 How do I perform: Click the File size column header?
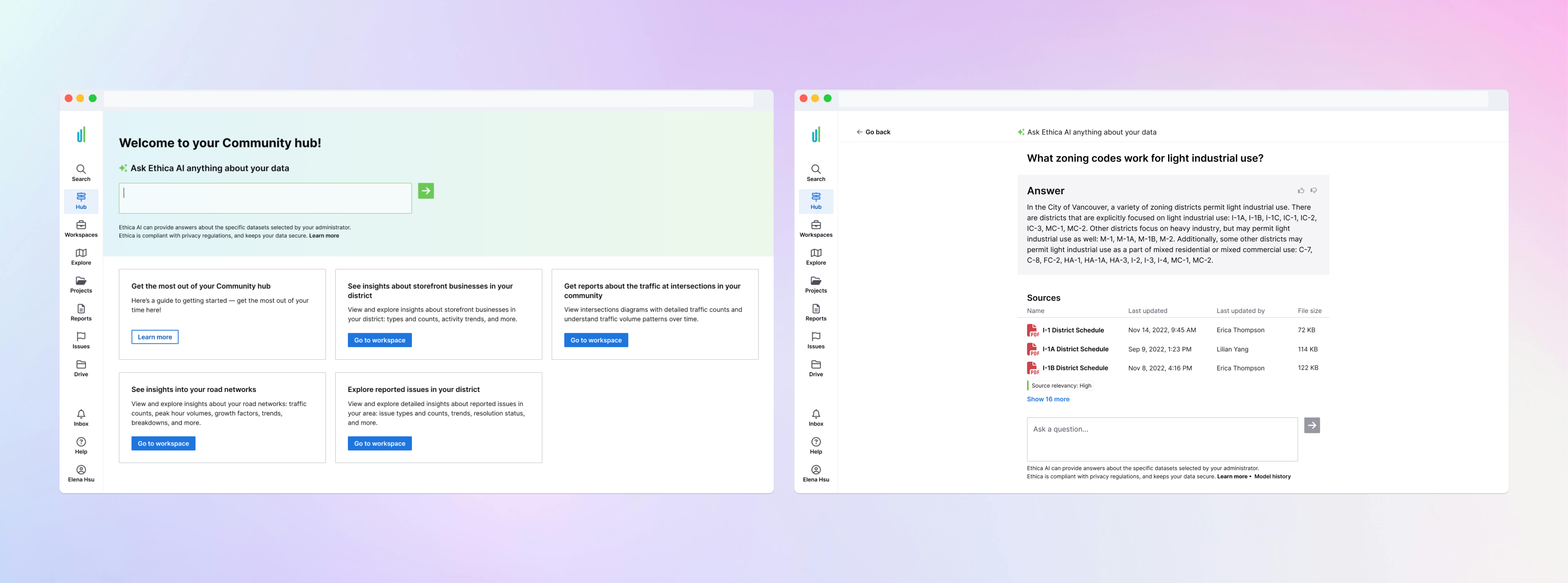pos(1309,311)
